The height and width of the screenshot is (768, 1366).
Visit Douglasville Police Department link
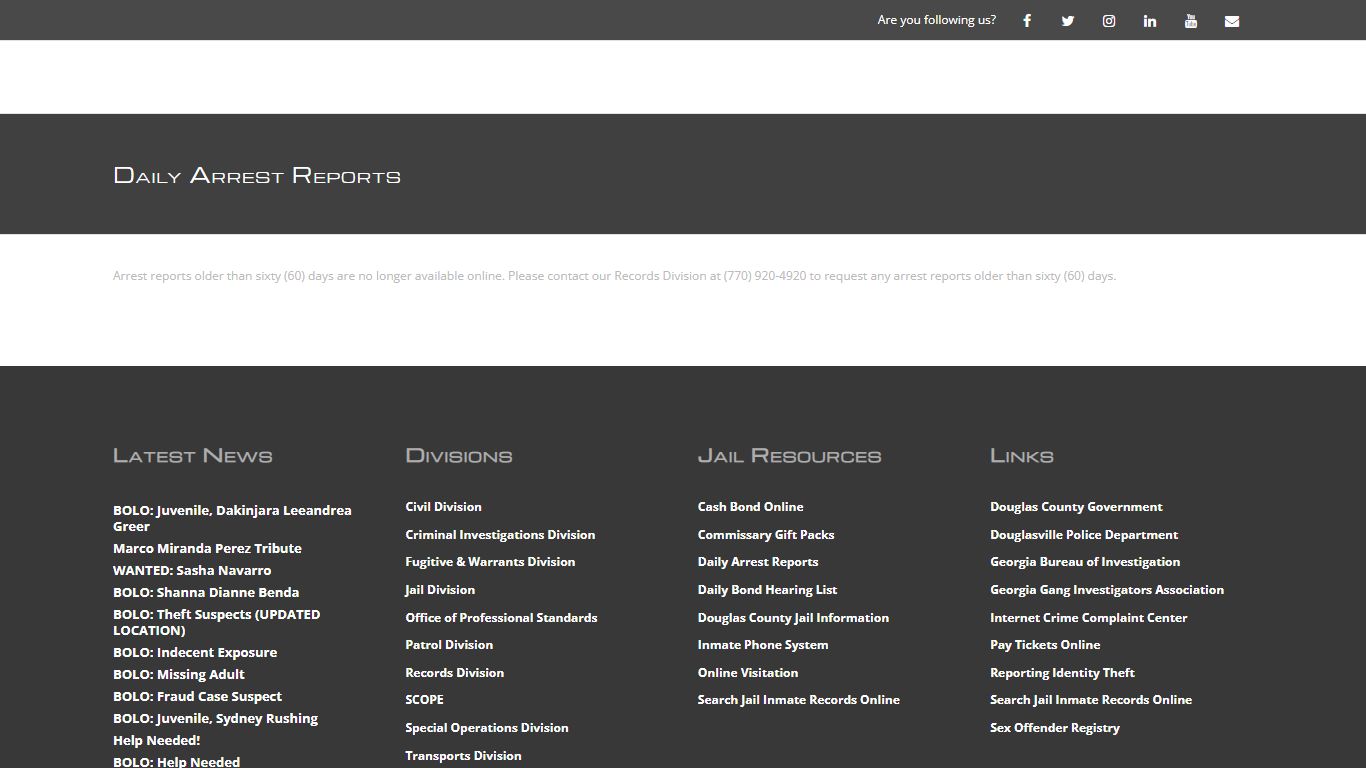(1084, 535)
